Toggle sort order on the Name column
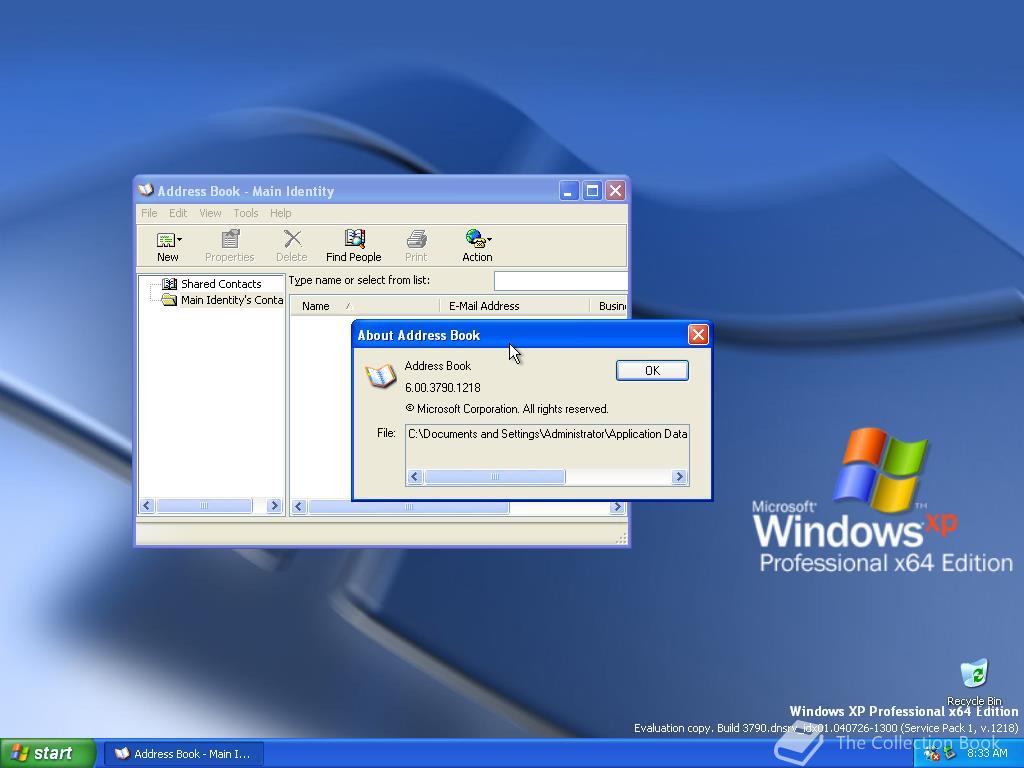Viewport: 1024px width, 768px height. point(319,306)
